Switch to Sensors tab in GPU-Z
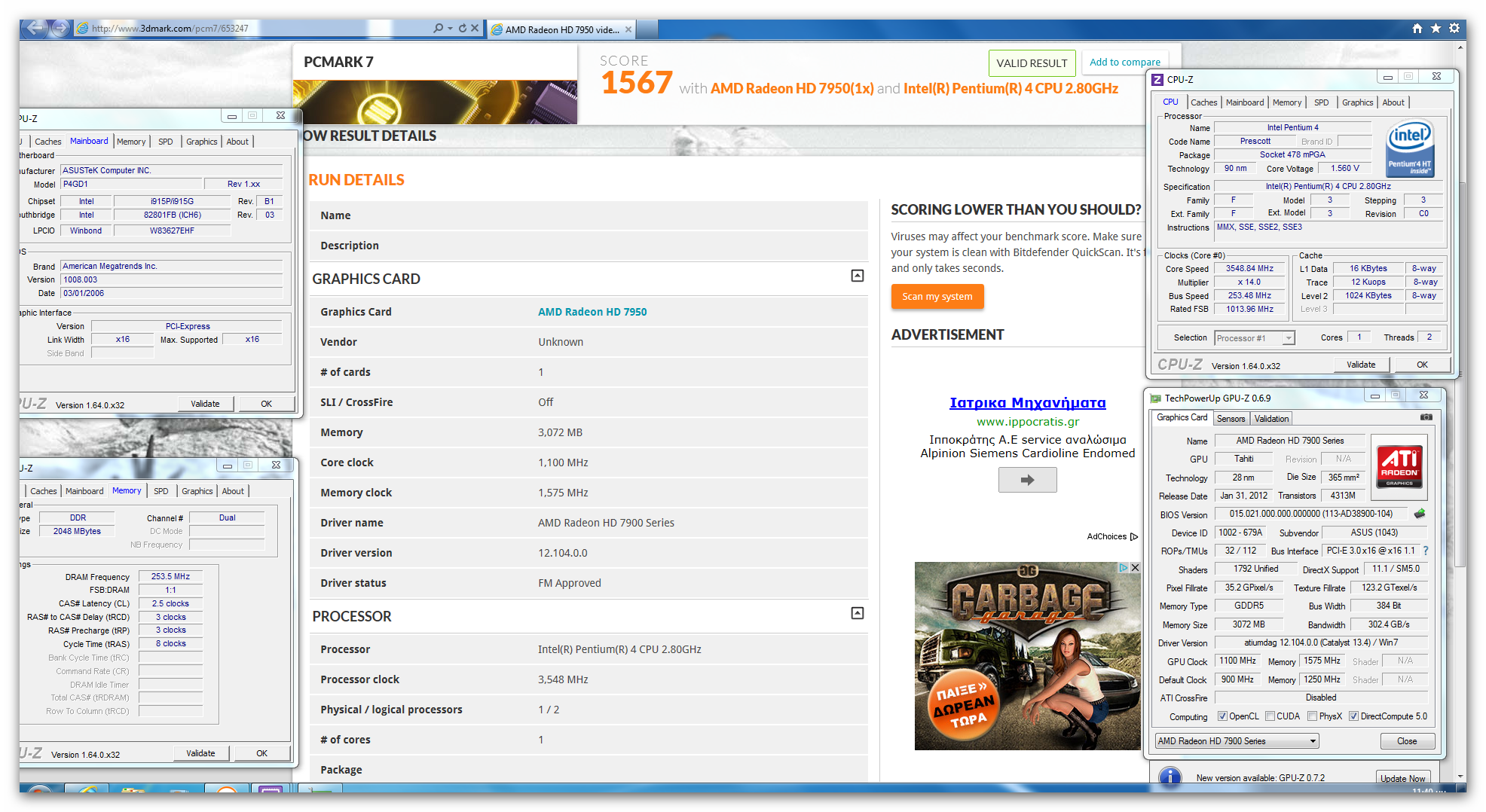This screenshot has height=812, width=1486. coord(1231,419)
